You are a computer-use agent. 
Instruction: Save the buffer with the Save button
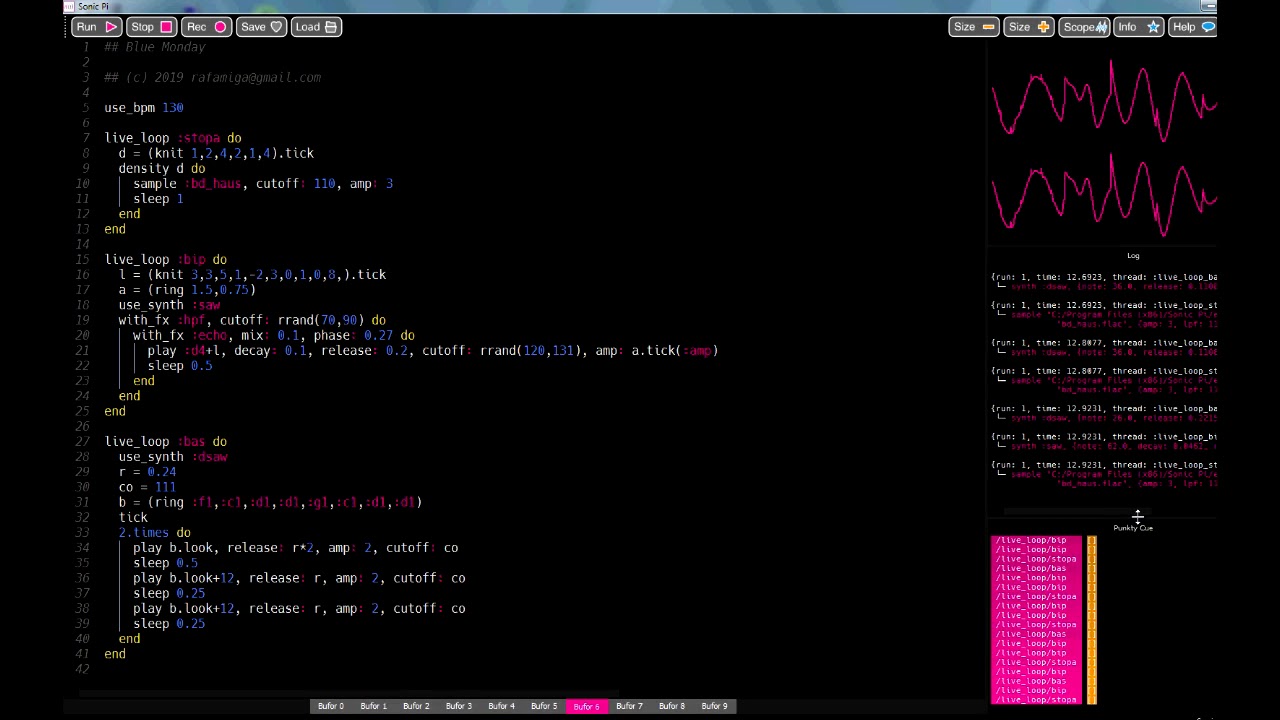262,27
